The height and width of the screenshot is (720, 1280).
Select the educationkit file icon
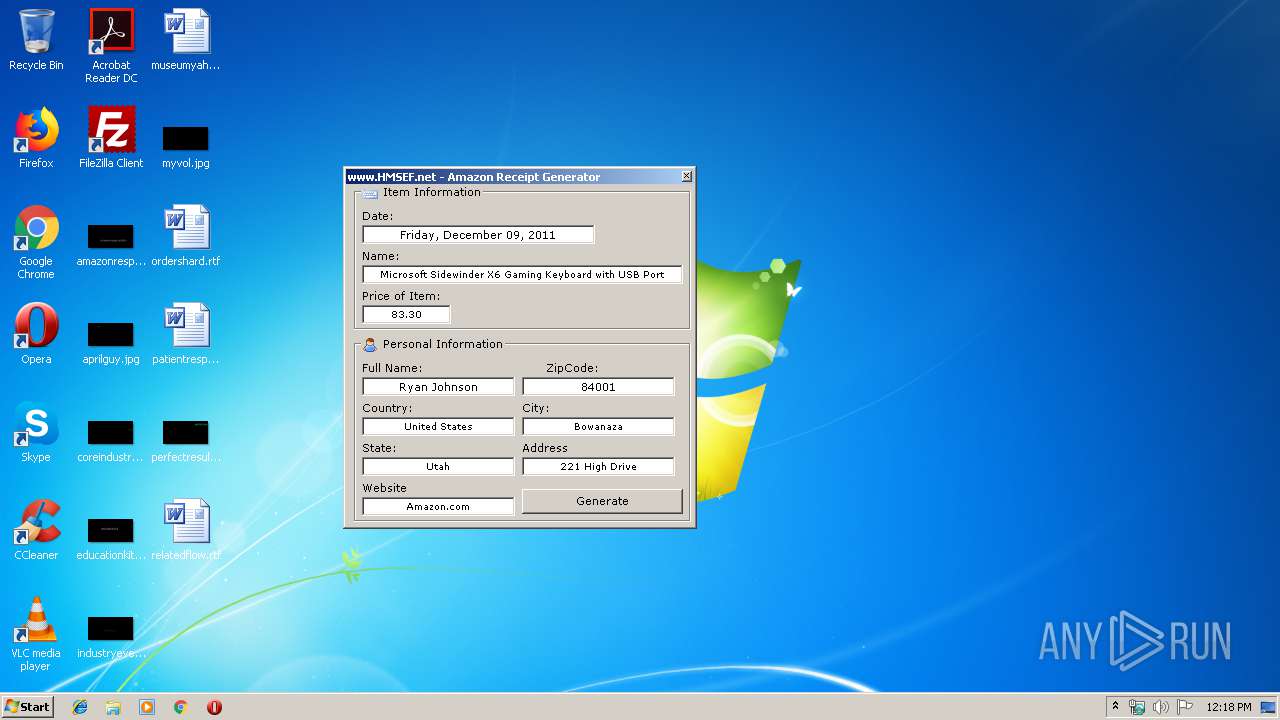[111, 539]
